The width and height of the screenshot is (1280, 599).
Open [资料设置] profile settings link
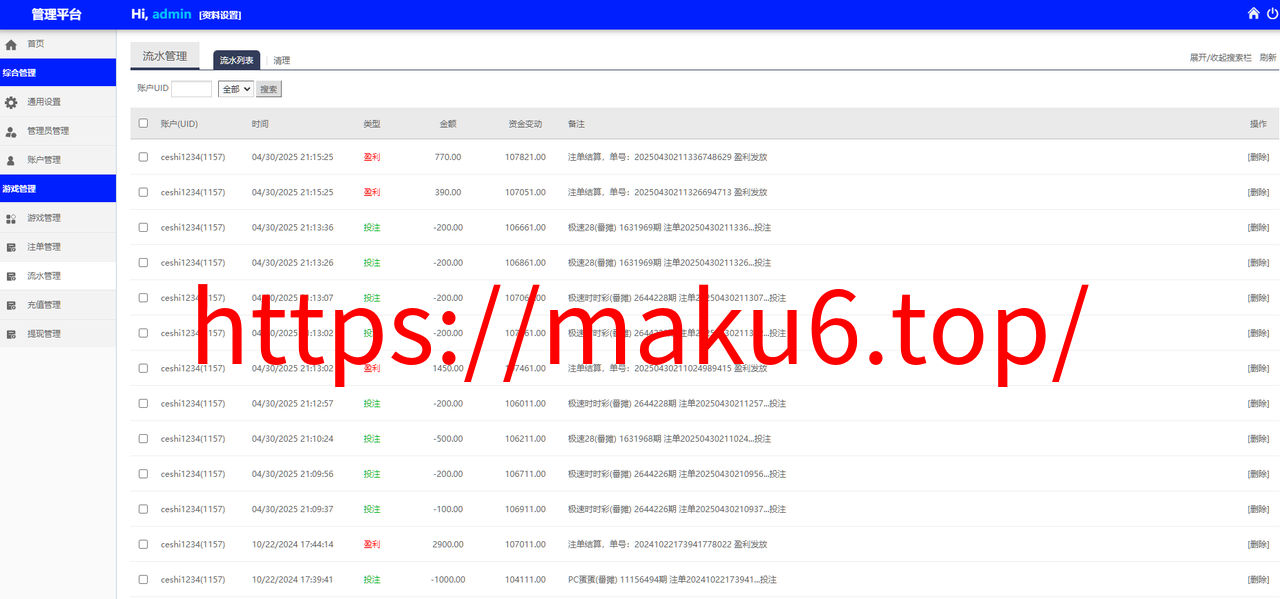point(220,15)
